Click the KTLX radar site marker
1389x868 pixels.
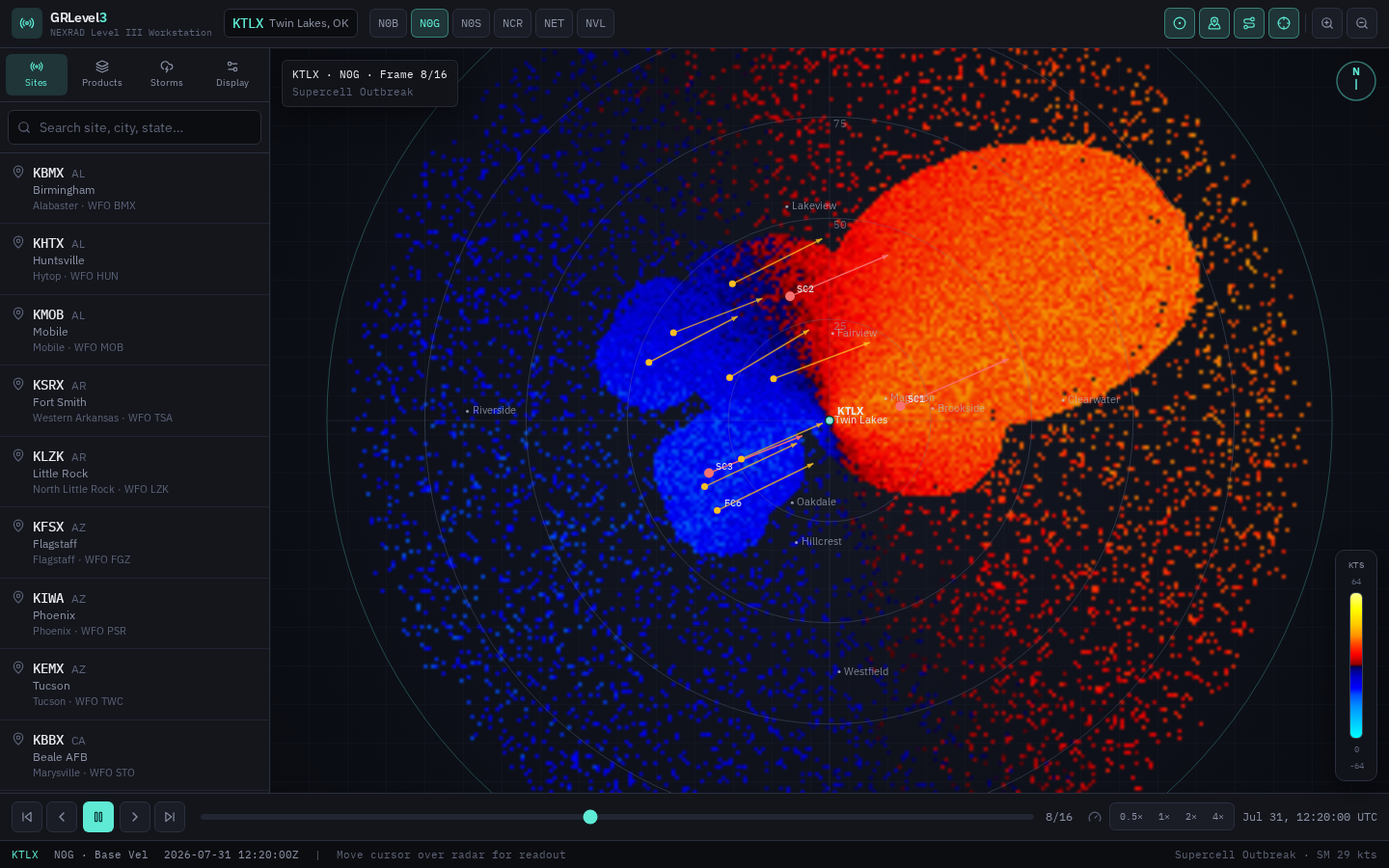point(830,420)
